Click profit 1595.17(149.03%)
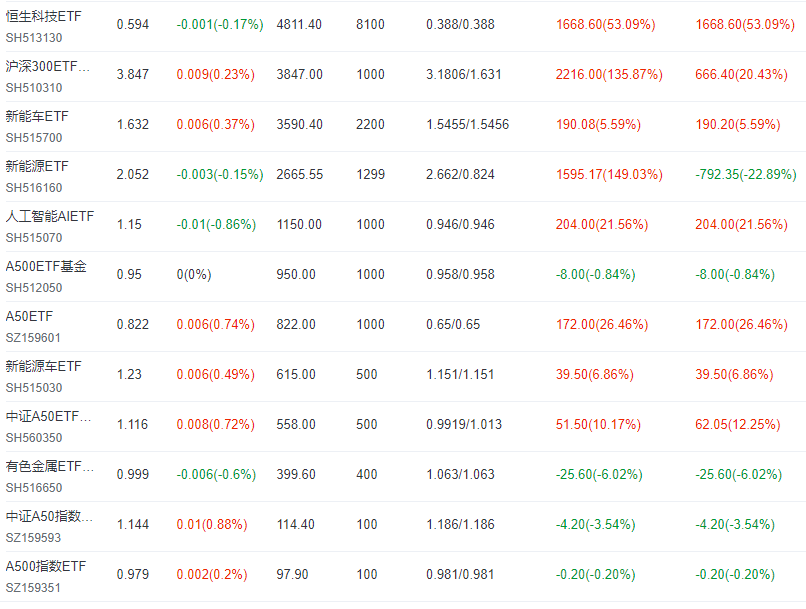 [x=609, y=175]
